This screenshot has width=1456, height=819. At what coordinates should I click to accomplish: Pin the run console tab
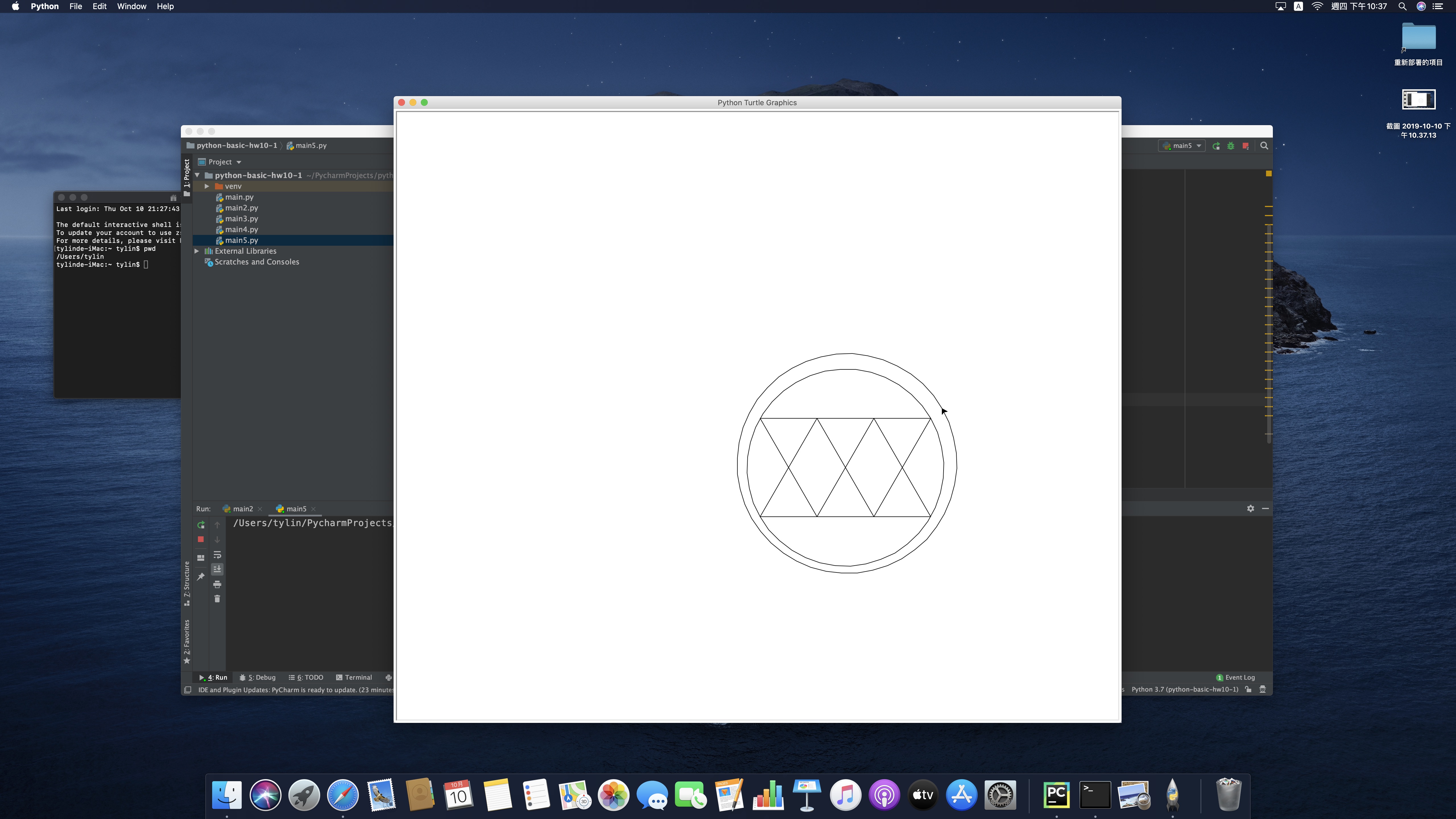click(x=201, y=576)
